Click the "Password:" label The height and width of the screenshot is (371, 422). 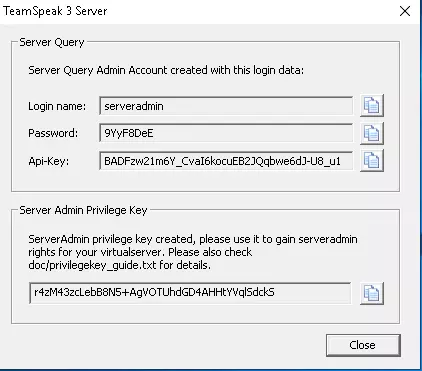pyautogui.click(x=53, y=133)
